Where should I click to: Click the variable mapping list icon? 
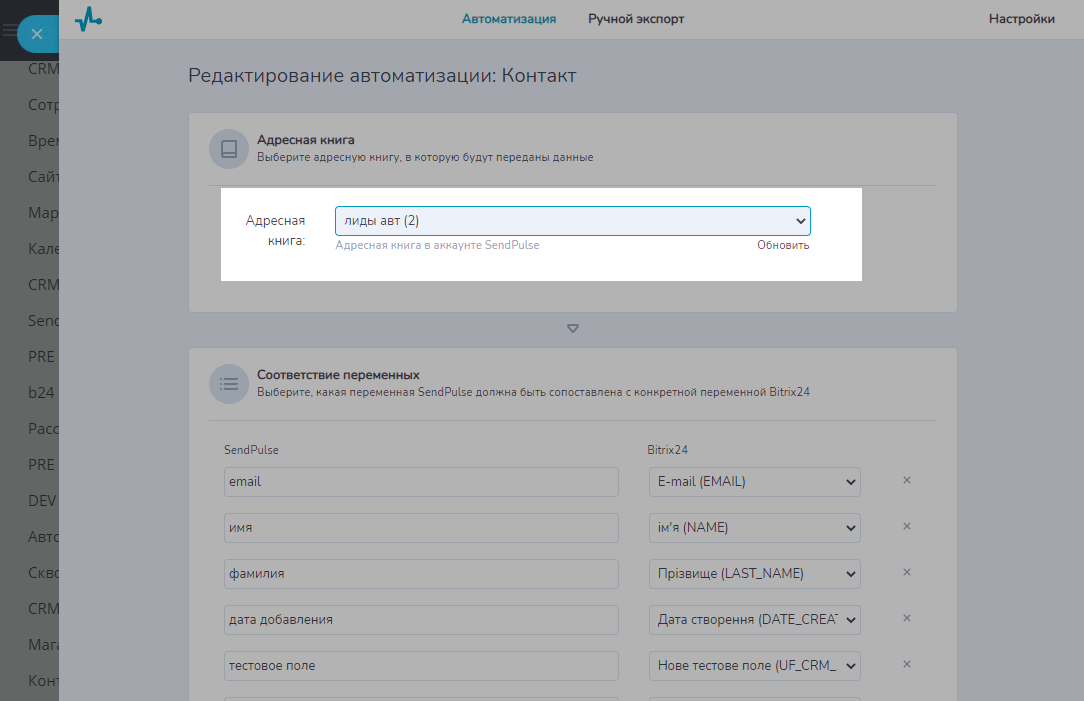(x=229, y=383)
